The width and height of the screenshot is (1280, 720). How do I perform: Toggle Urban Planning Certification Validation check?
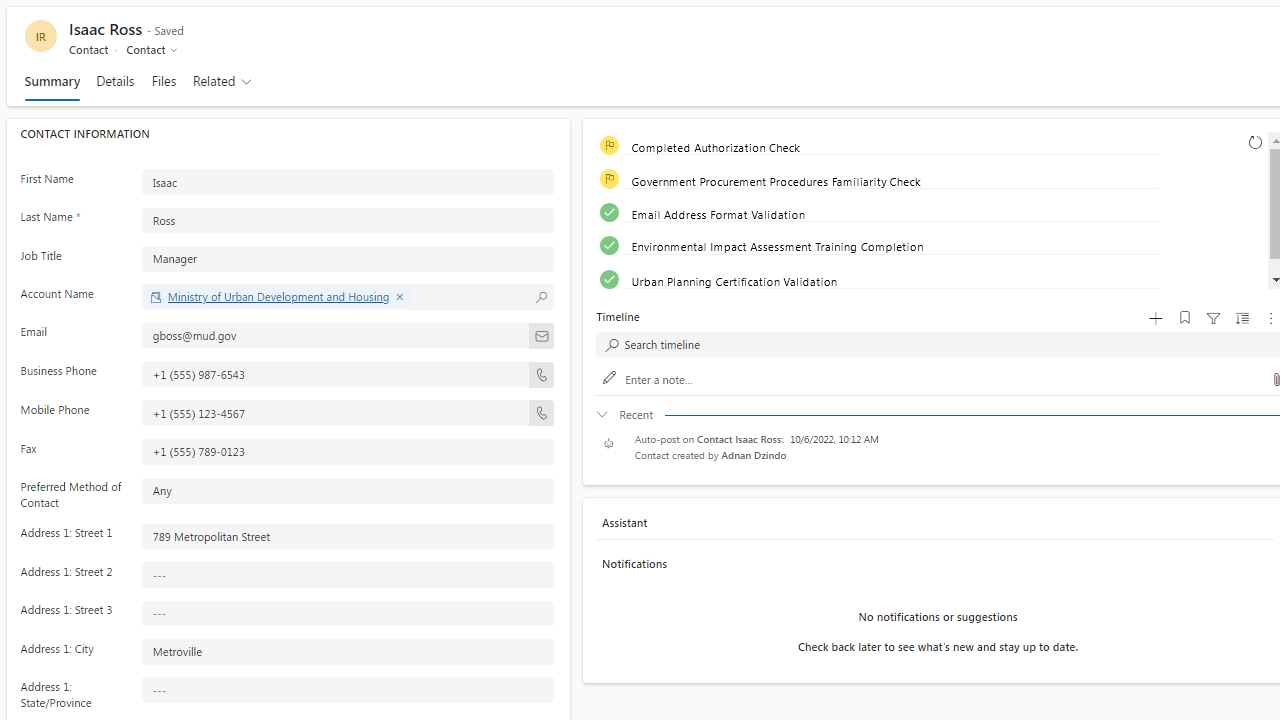pos(609,280)
